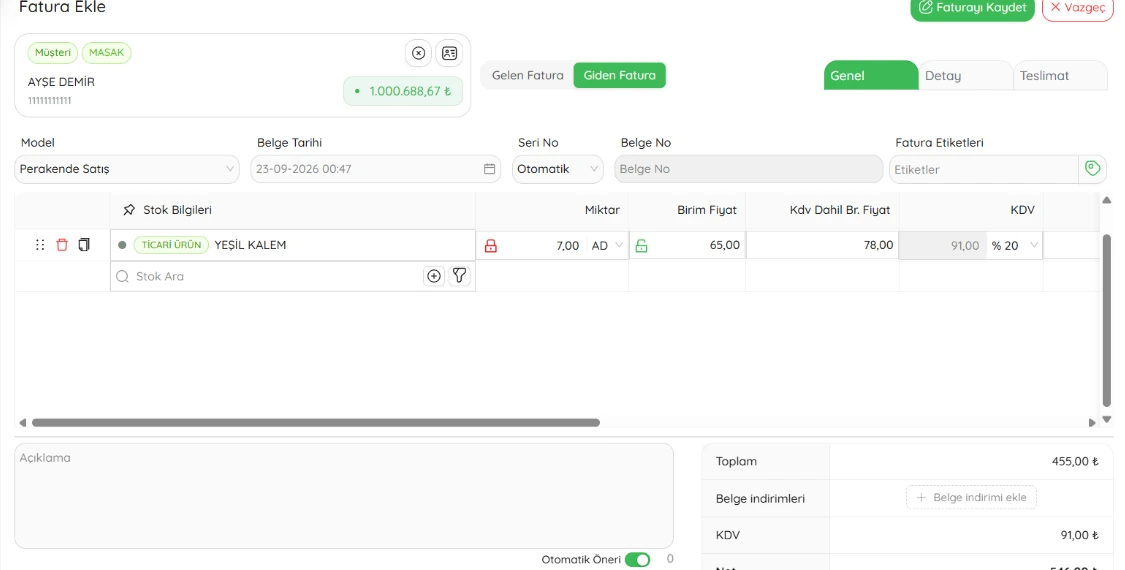Open the Model dropdown showing Perakende Satış

point(126,169)
